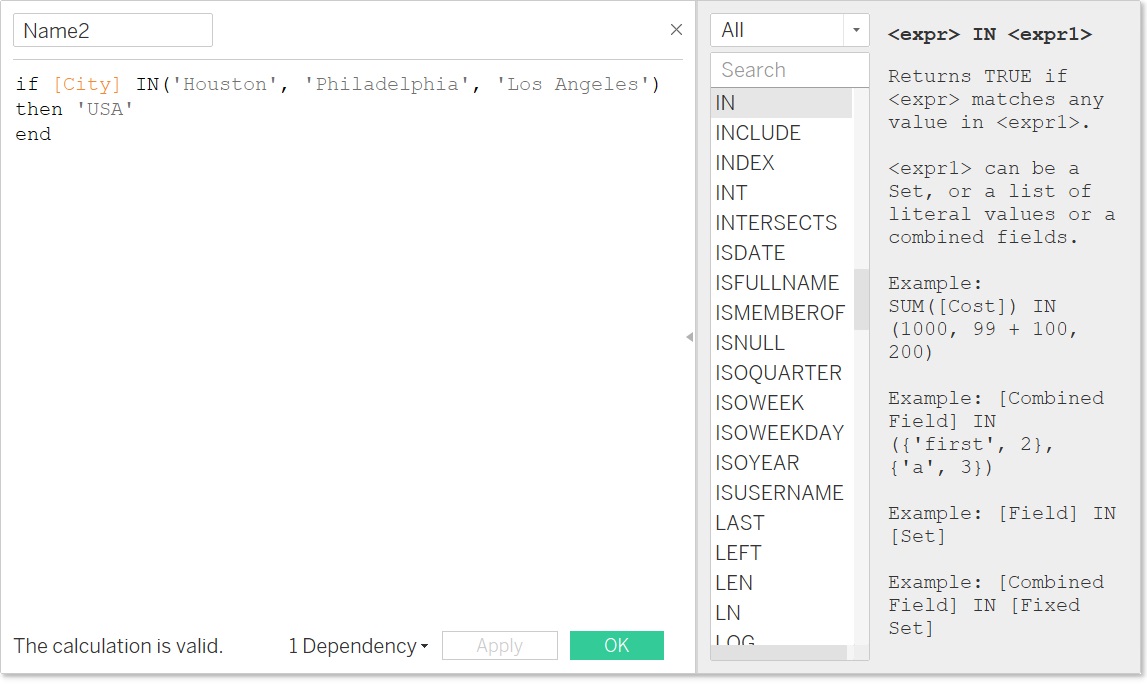The width and height of the screenshot is (1147, 684).
Task: Choose INDEX from the function list
Action: coord(747,162)
